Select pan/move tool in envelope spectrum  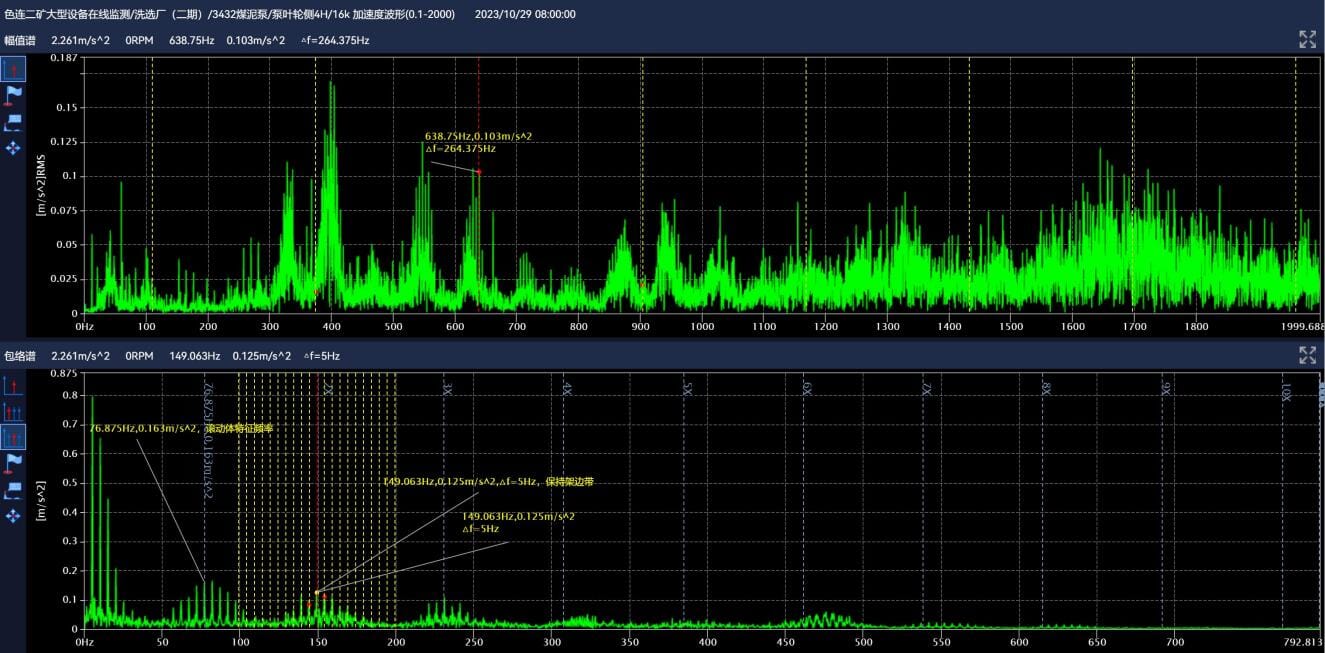[x=14, y=515]
